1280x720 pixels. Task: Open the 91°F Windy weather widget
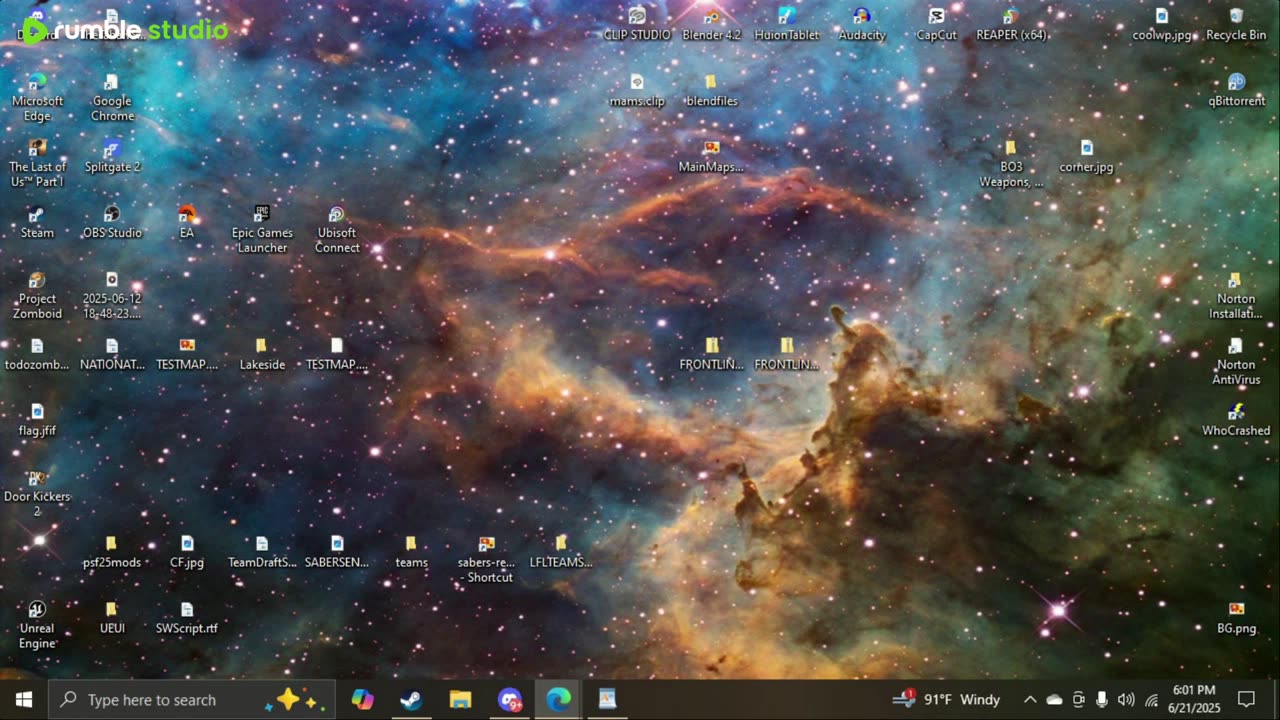click(x=946, y=699)
